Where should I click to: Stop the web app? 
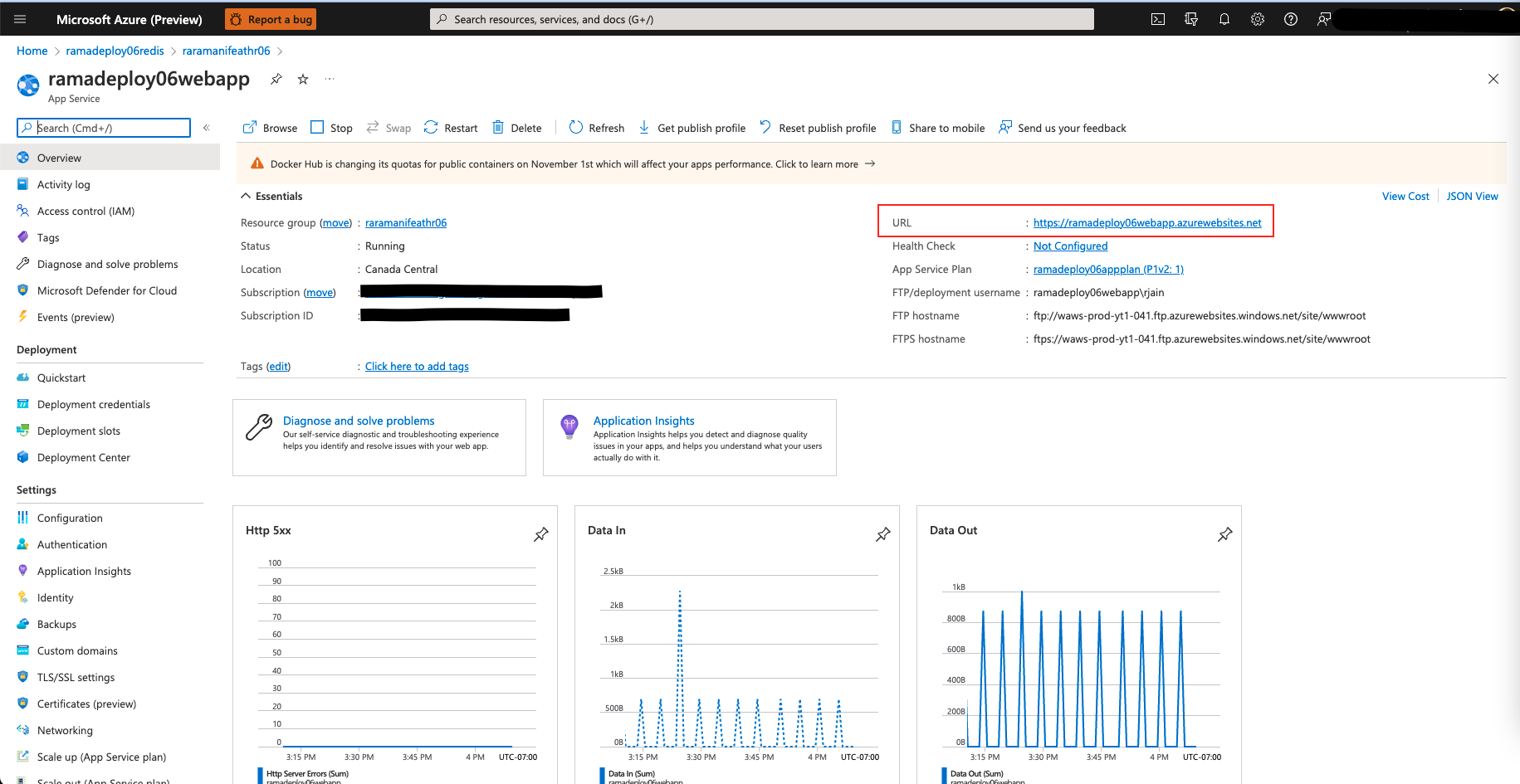[x=331, y=128]
